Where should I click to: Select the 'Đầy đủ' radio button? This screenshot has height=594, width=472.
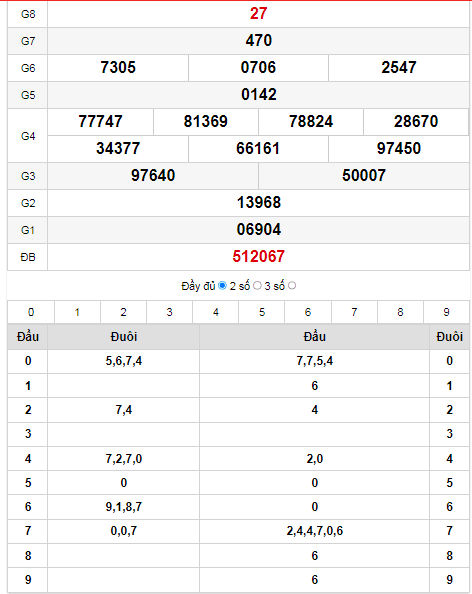pyautogui.click(x=222, y=286)
